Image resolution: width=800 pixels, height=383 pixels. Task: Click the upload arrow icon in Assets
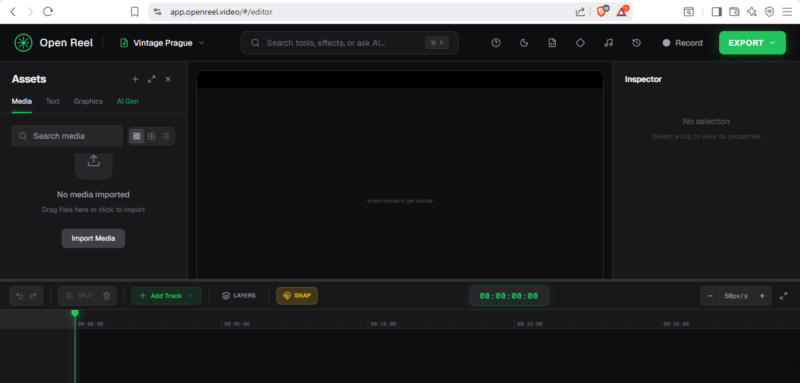coord(93,162)
